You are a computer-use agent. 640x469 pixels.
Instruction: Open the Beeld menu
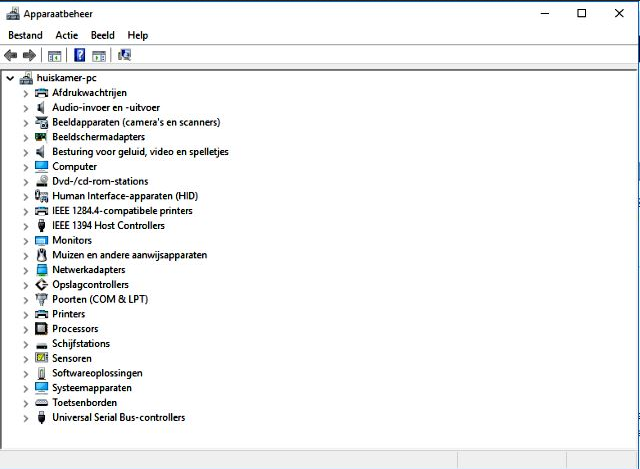tap(102, 35)
